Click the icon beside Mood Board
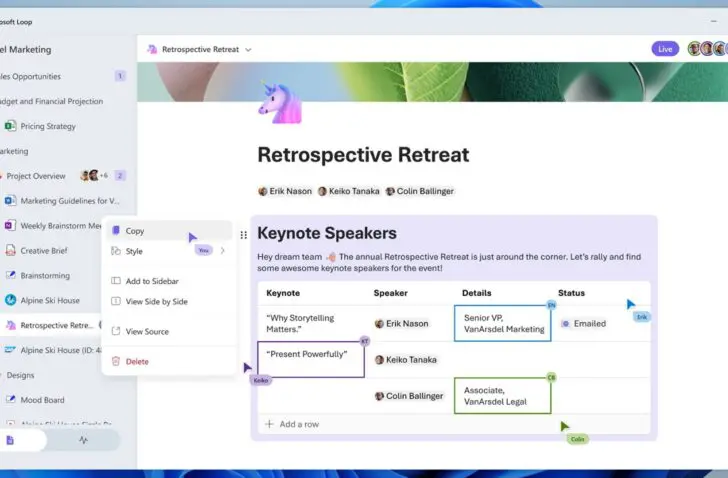The height and width of the screenshot is (478, 728). click(10, 400)
